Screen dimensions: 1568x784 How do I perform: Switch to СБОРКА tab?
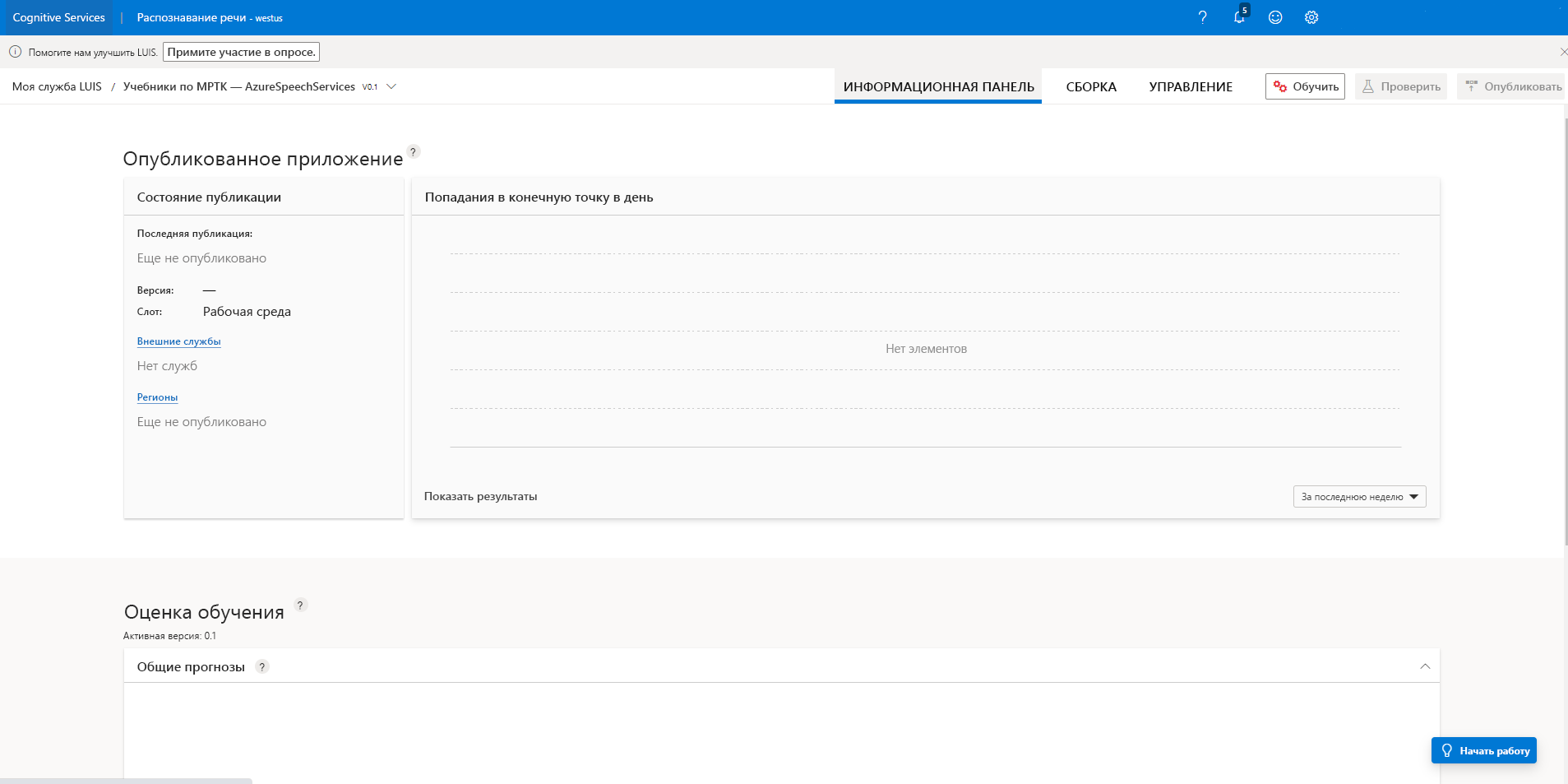pos(1091,86)
